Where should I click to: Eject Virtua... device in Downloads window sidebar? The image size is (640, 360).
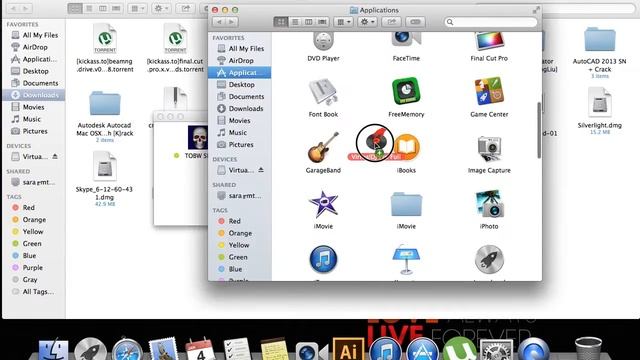click(55, 156)
